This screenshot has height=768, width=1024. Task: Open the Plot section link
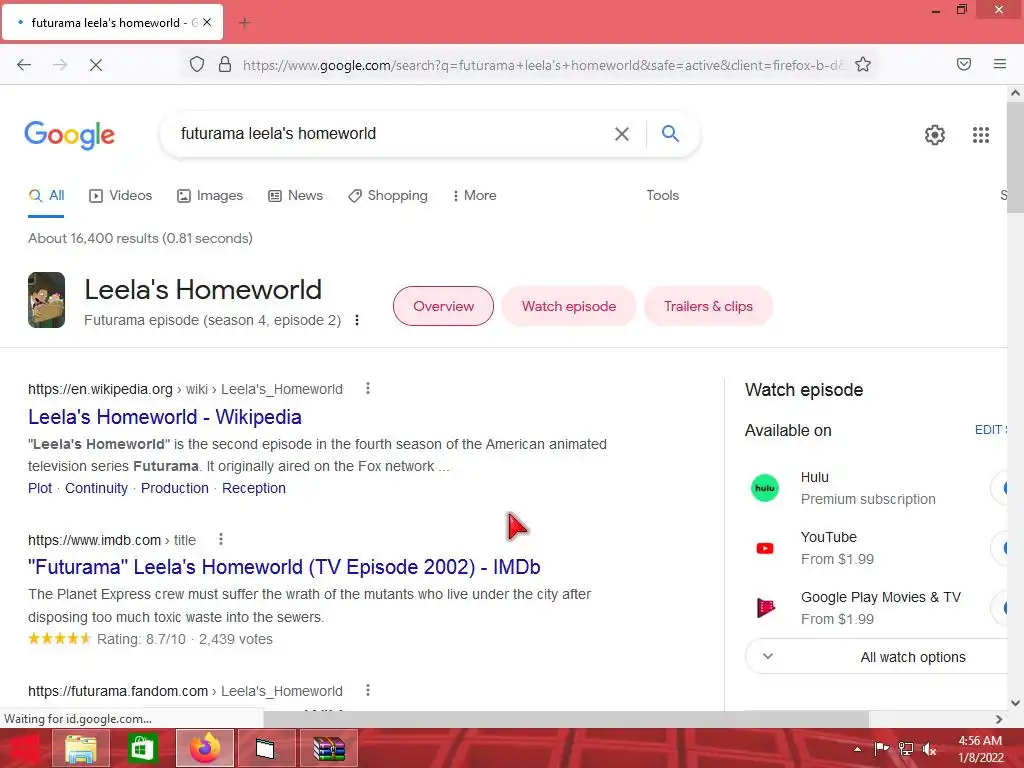[40, 488]
